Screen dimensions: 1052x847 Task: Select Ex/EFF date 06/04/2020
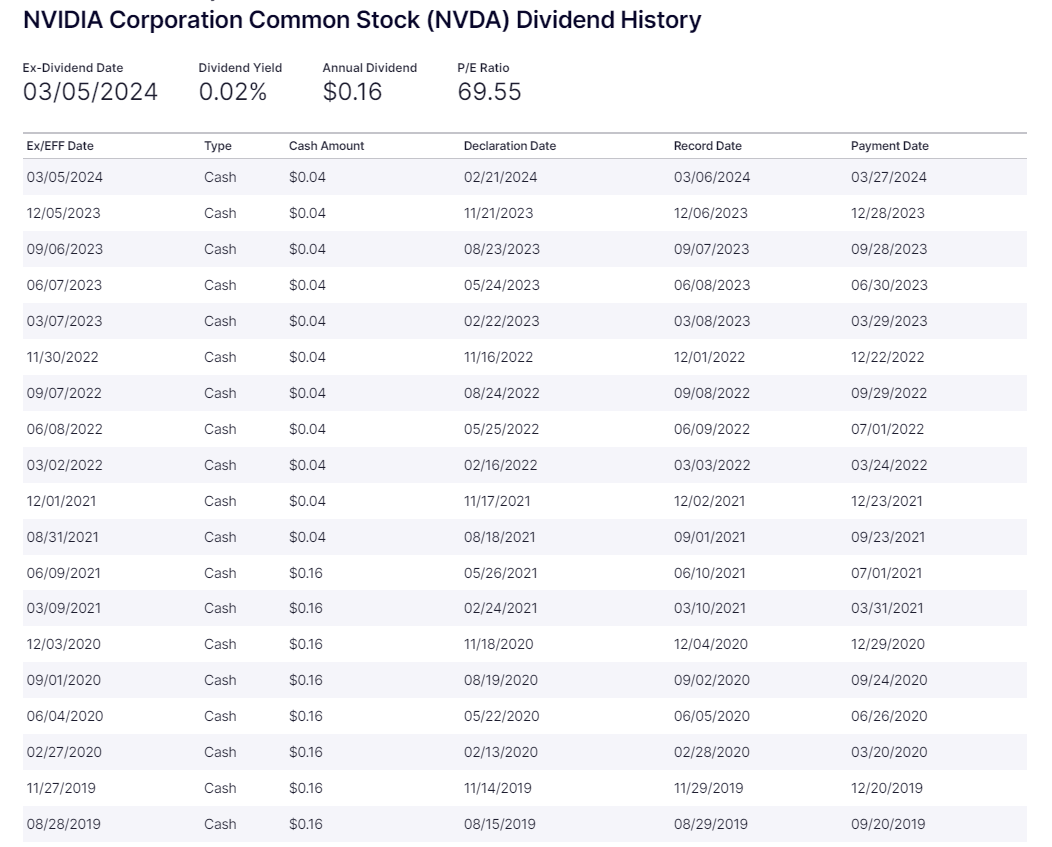coord(65,717)
